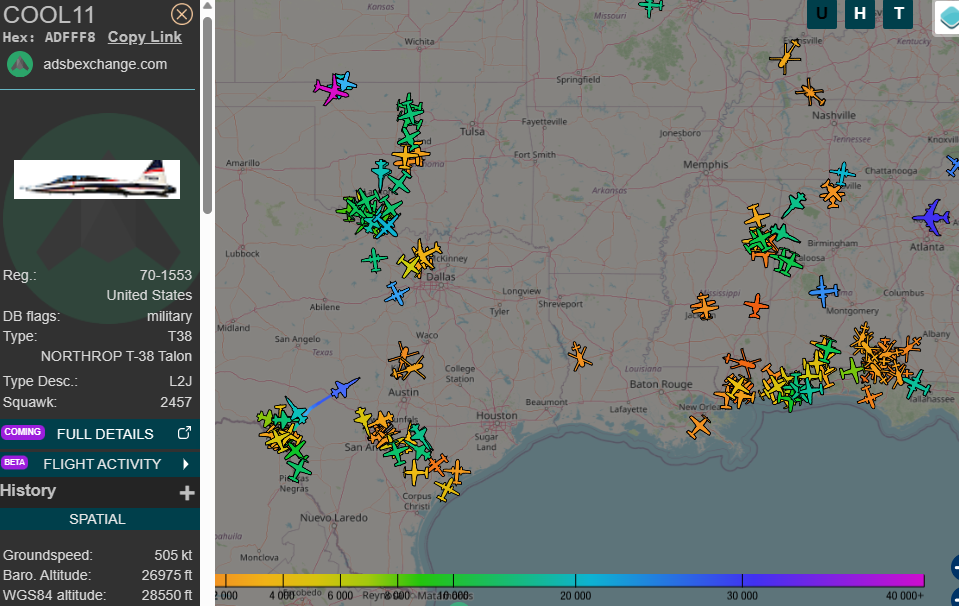Select the orange plane near Shreveport Louisiana border
Viewport: 959px width, 606px height.
(x=579, y=357)
